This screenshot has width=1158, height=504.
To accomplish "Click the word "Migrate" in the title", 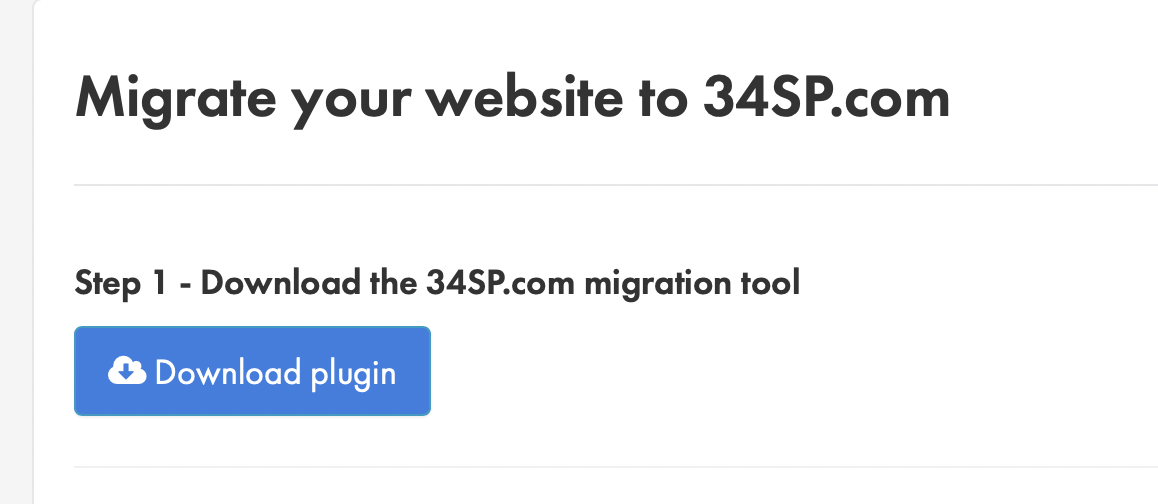I will coord(175,101).
